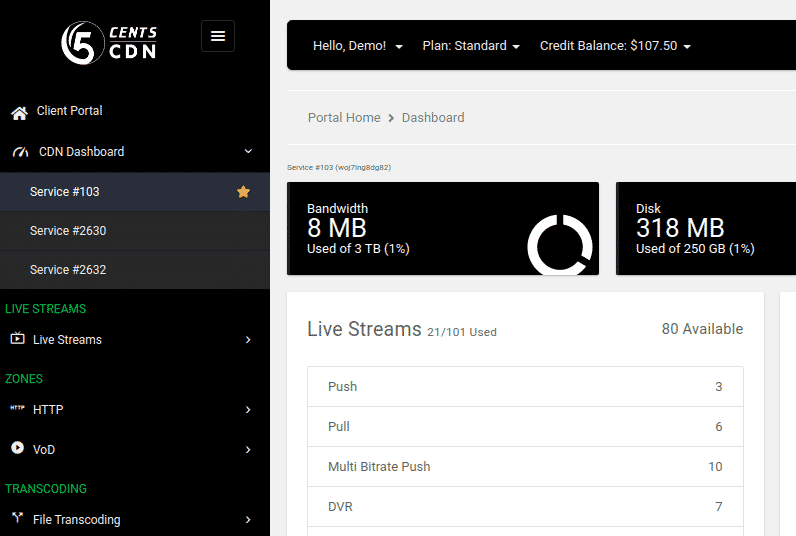Image resolution: width=796 pixels, height=536 pixels.
Task: Open the Credit Balance dropdown
Action: coord(615,46)
